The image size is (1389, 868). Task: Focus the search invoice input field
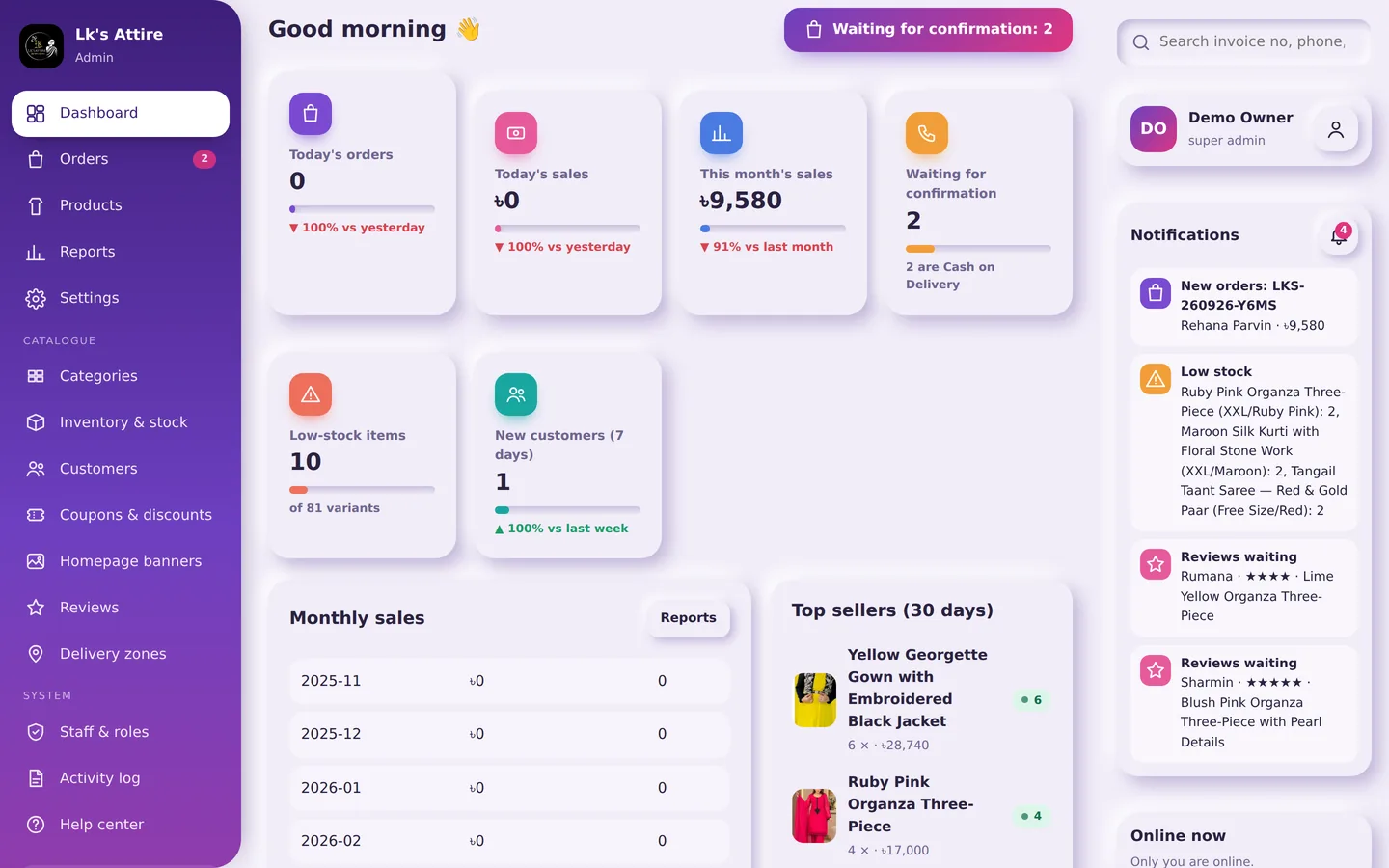point(1243,42)
